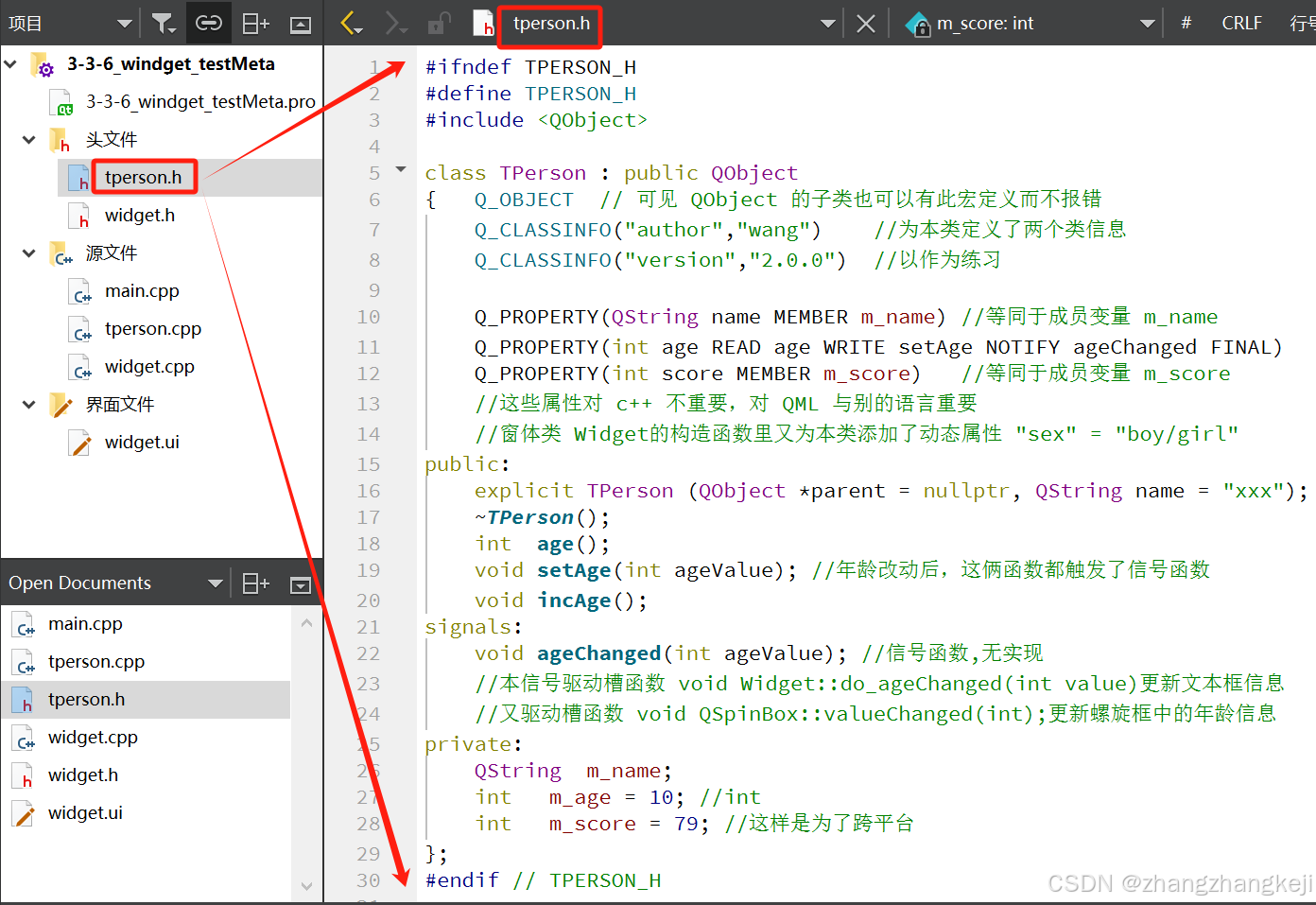Split the project pane via top split icon

(255, 24)
